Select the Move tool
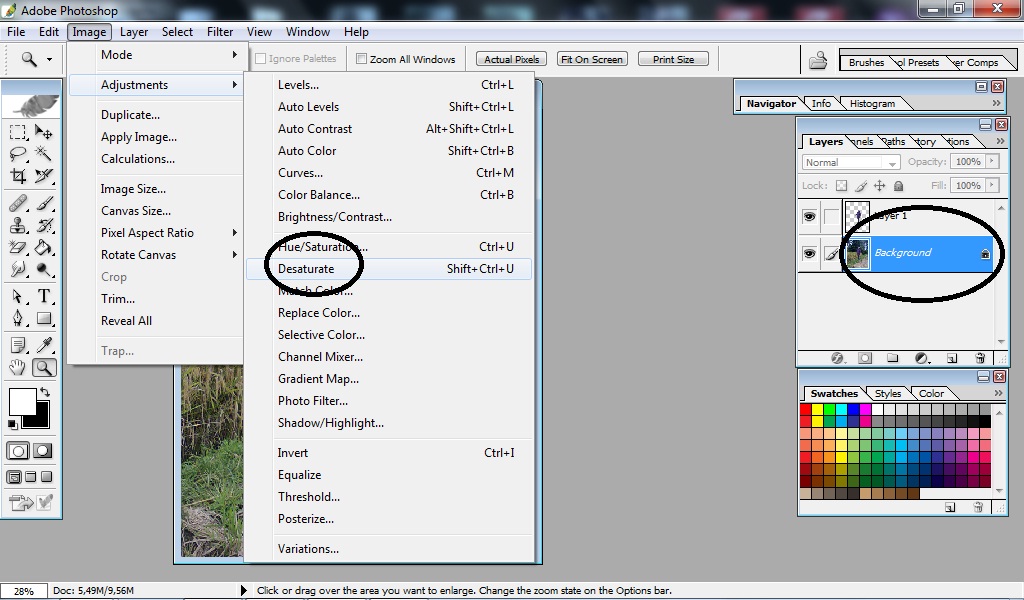Image resolution: width=1024 pixels, height=600 pixels. pyautogui.click(x=44, y=133)
